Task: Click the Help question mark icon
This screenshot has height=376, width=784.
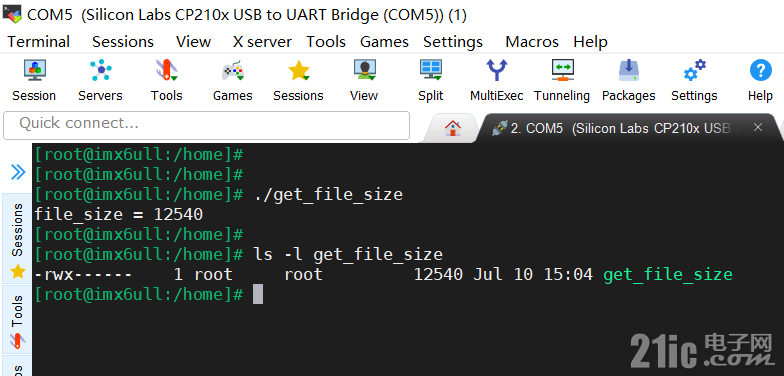Action: [x=760, y=70]
